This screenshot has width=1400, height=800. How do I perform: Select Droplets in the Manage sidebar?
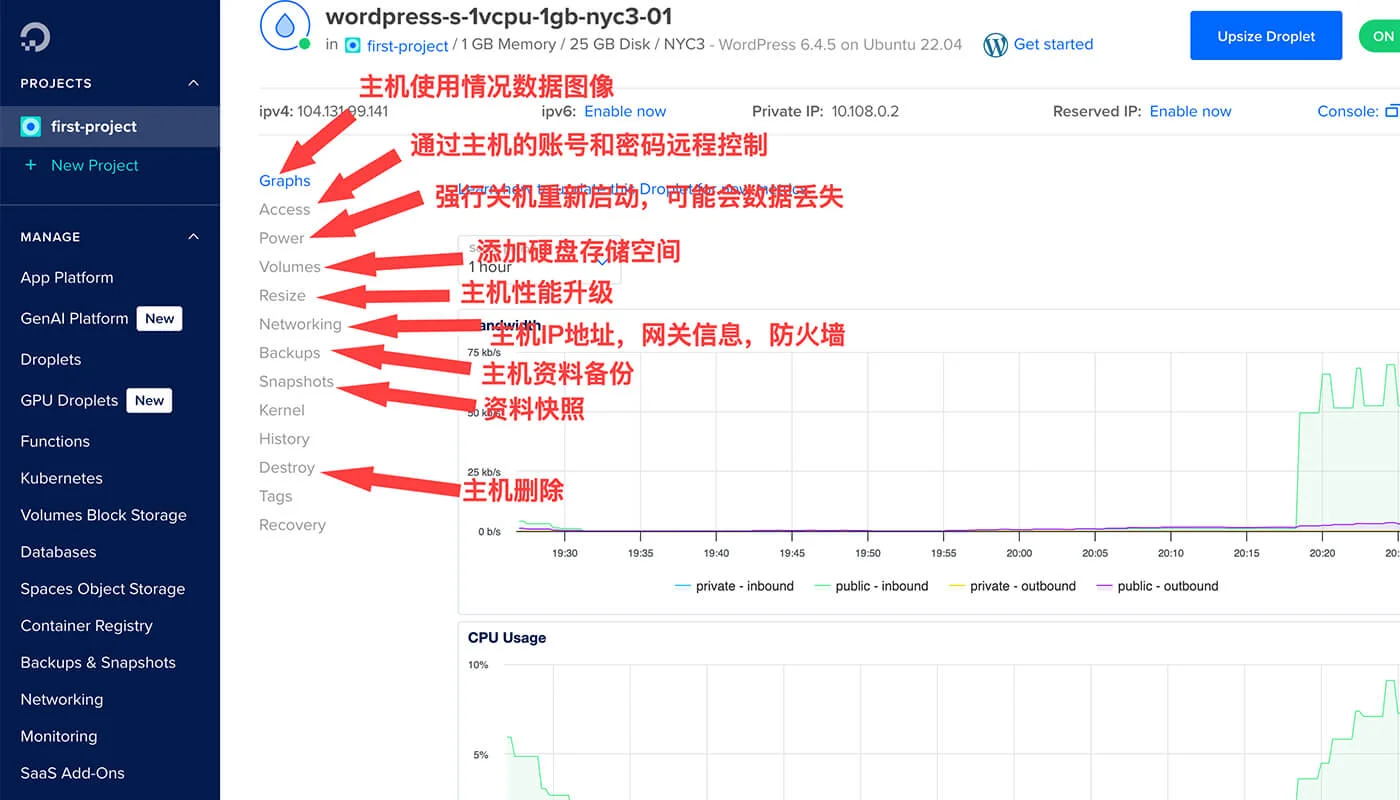tap(50, 359)
